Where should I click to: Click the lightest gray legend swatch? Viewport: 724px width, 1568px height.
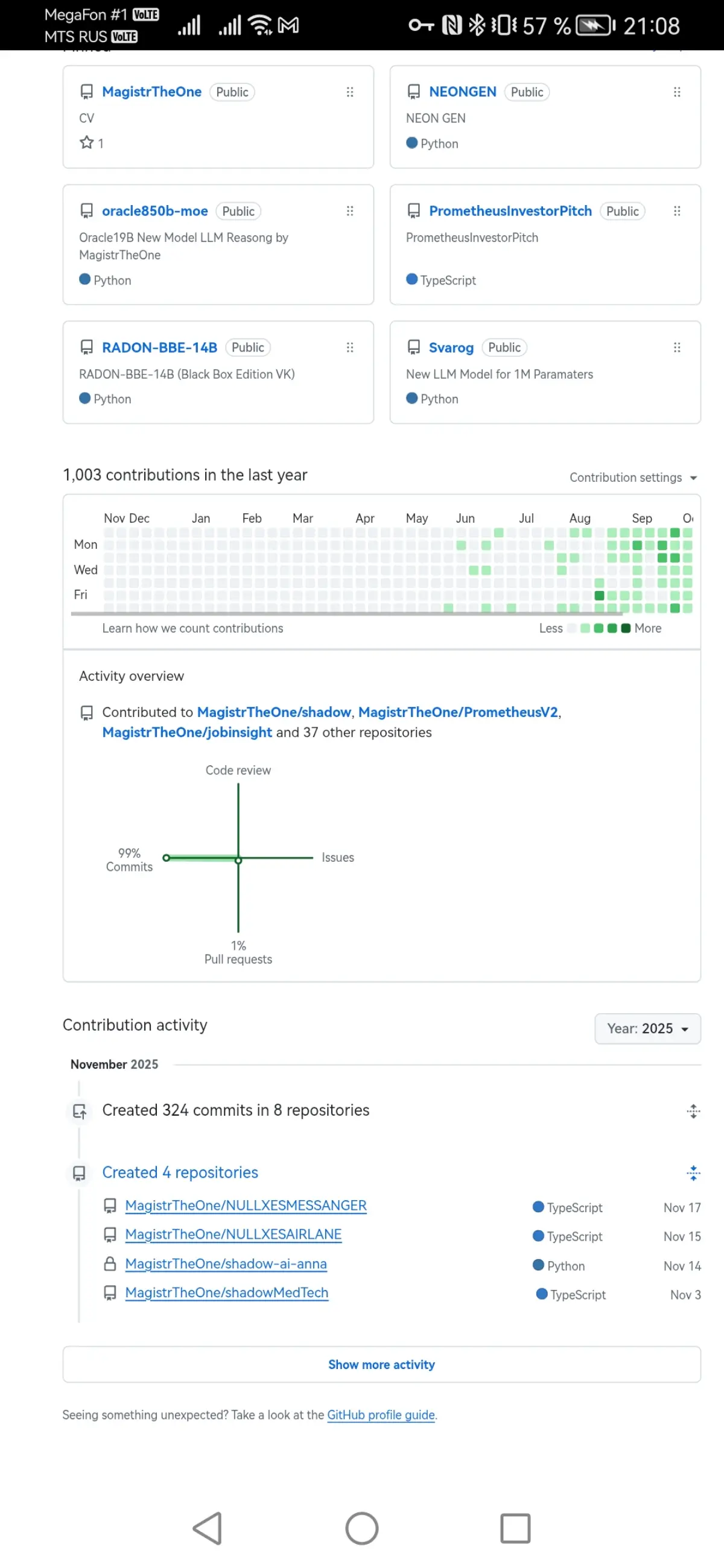[571, 628]
